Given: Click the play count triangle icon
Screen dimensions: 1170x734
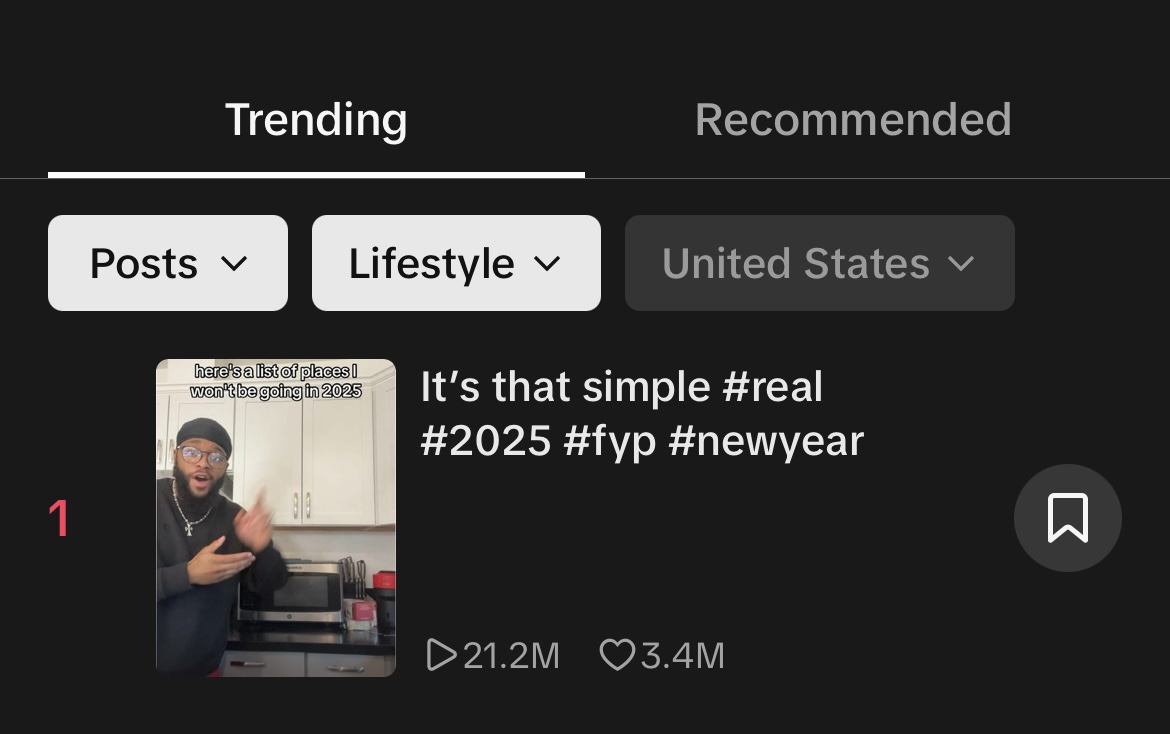Looking at the screenshot, I should (440, 655).
